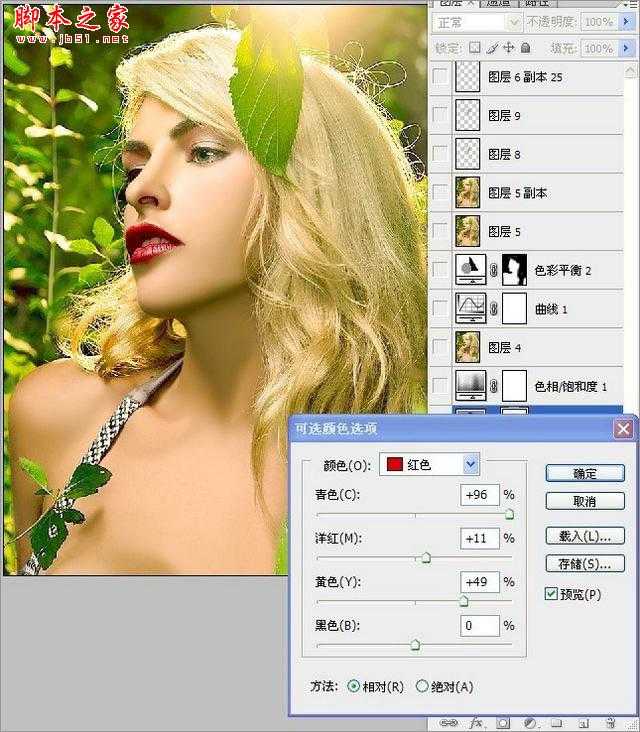Toggle lock position move icon

click(509, 48)
